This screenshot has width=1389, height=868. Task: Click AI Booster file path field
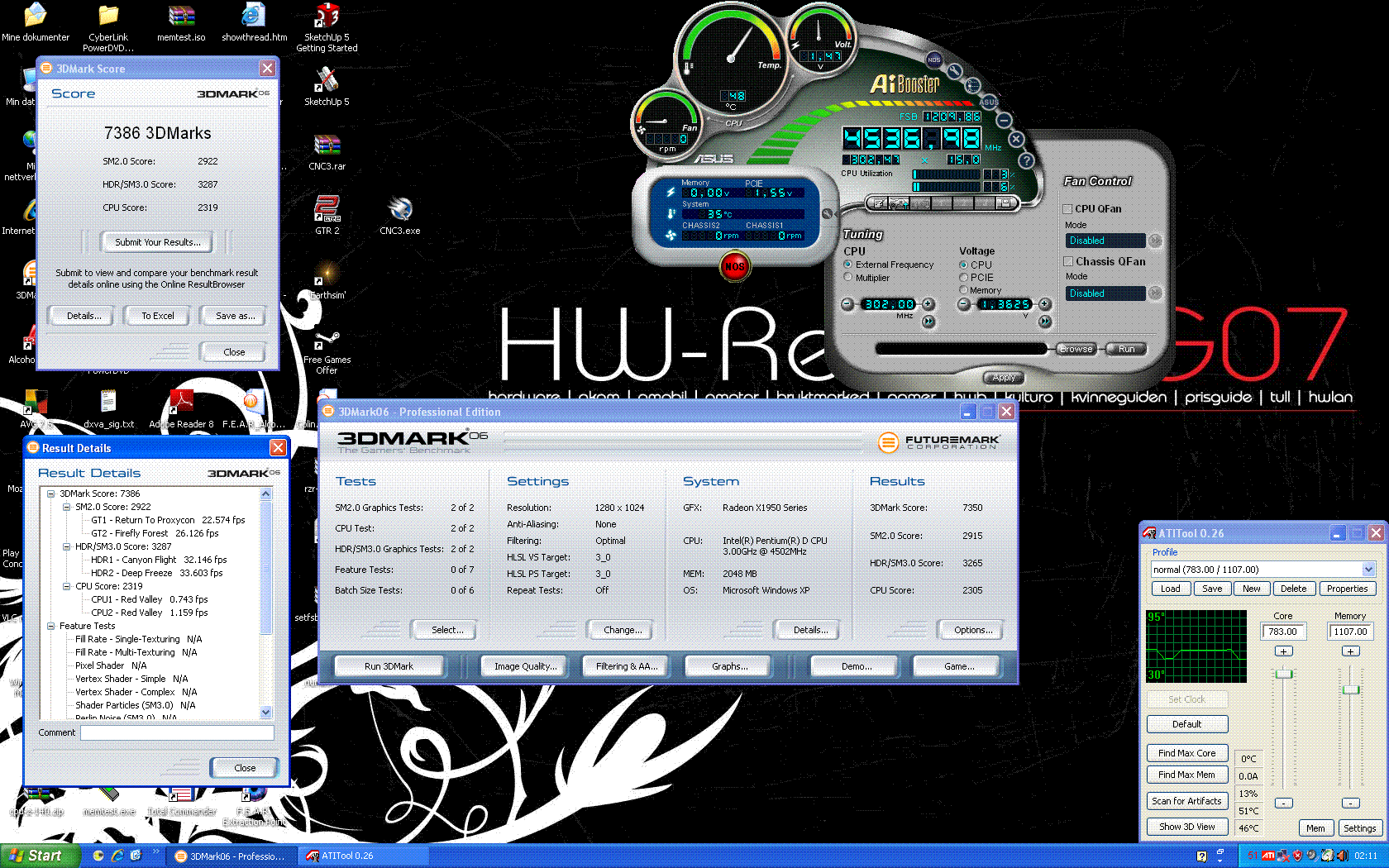pos(962,349)
